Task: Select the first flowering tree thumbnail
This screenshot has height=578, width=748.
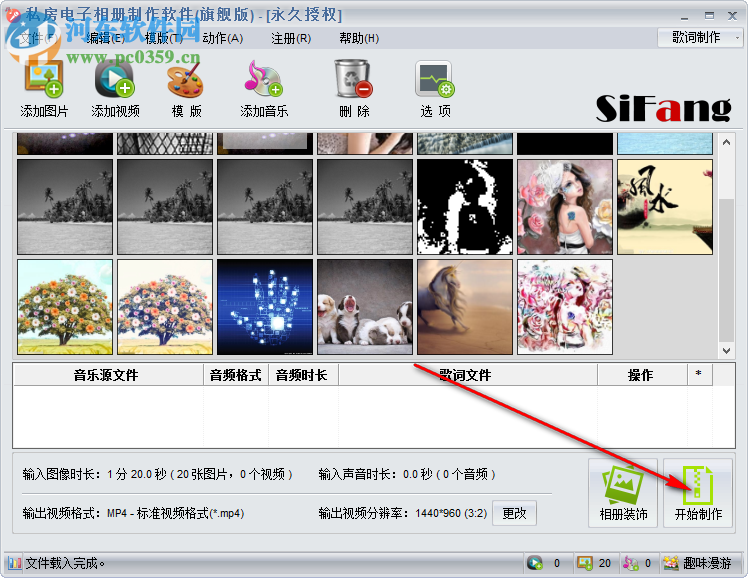Action: click(65, 307)
